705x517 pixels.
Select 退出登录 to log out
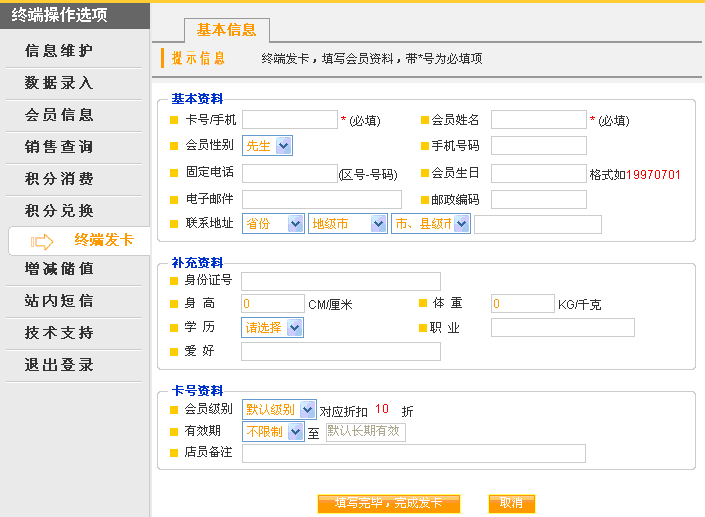point(59,365)
